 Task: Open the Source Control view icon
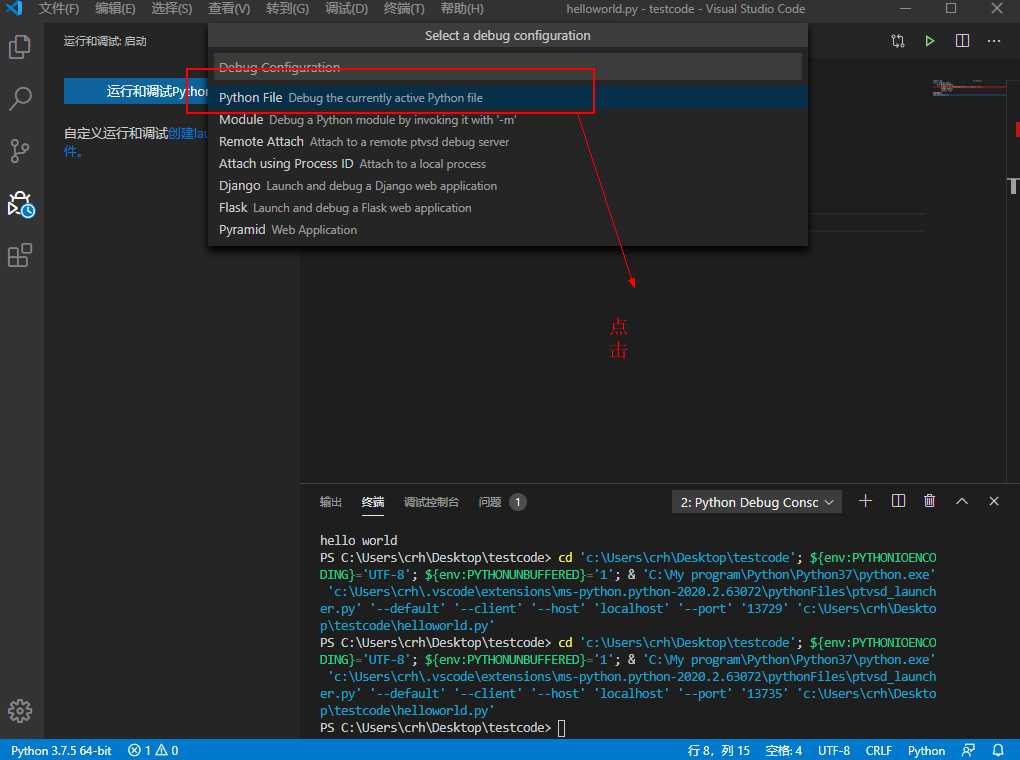(x=20, y=151)
